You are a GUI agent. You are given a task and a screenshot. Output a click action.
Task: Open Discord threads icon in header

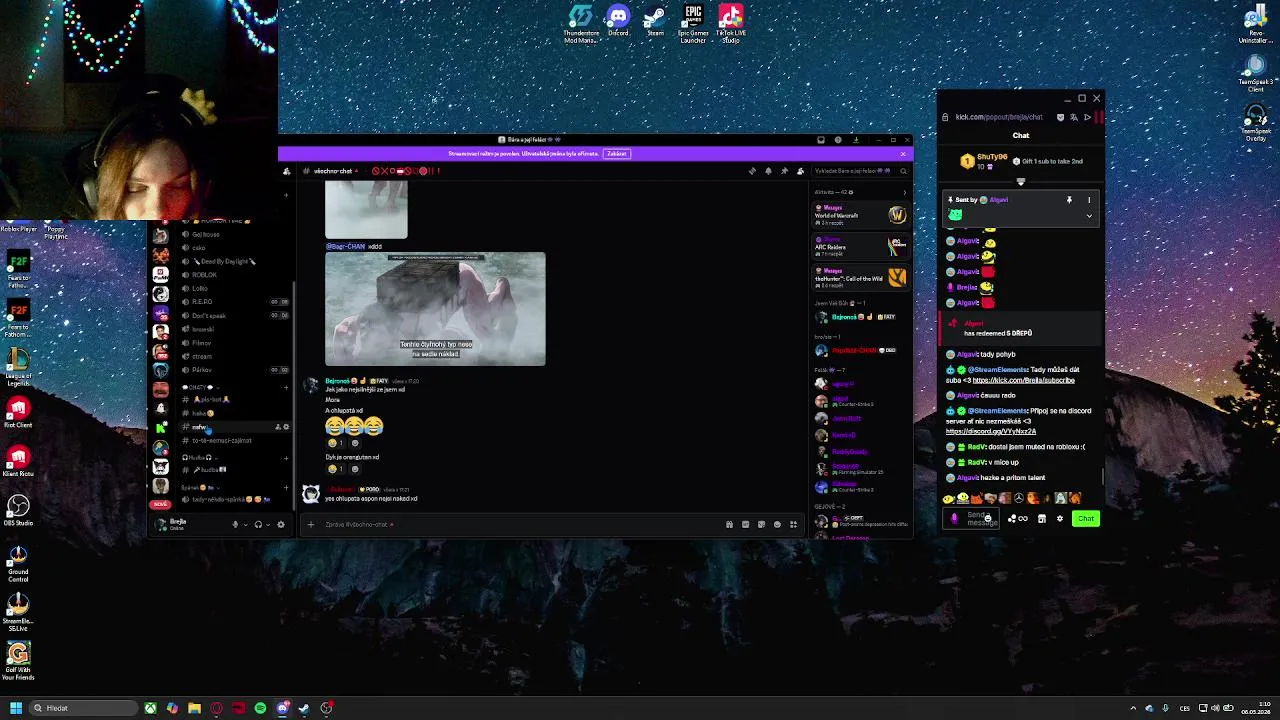[752, 171]
